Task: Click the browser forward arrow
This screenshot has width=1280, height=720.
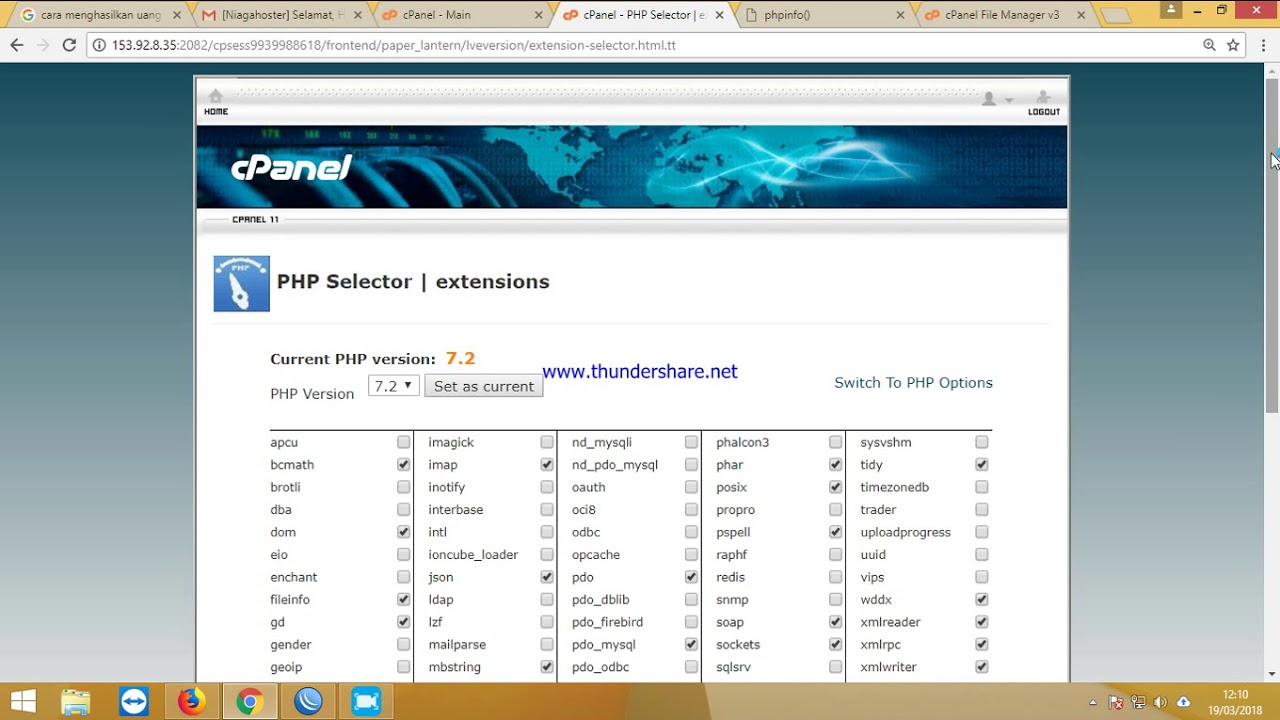Action: click(x=42, y=45)
